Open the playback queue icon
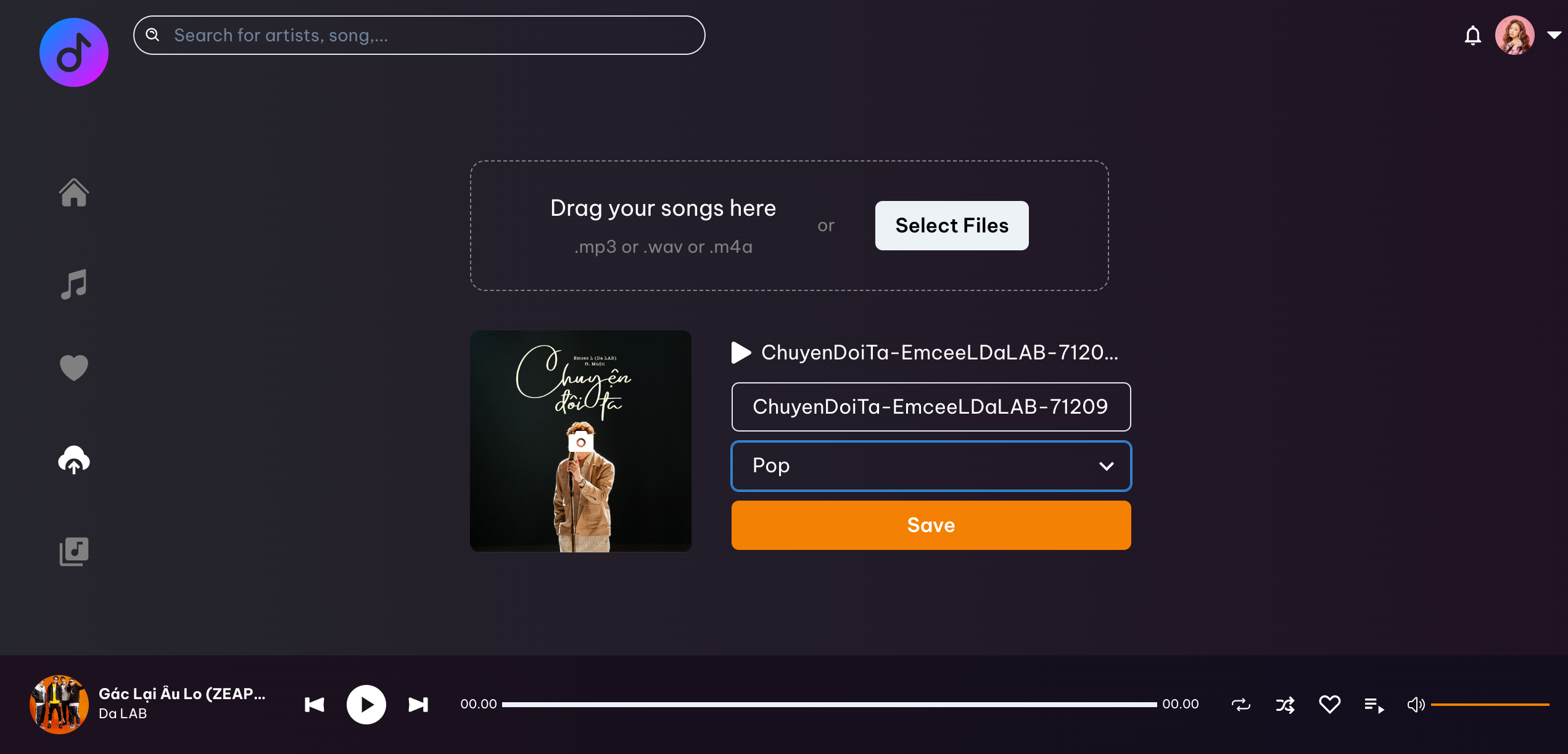The height and width of the screenshot is (754, 1568). tap(1374, 705)
